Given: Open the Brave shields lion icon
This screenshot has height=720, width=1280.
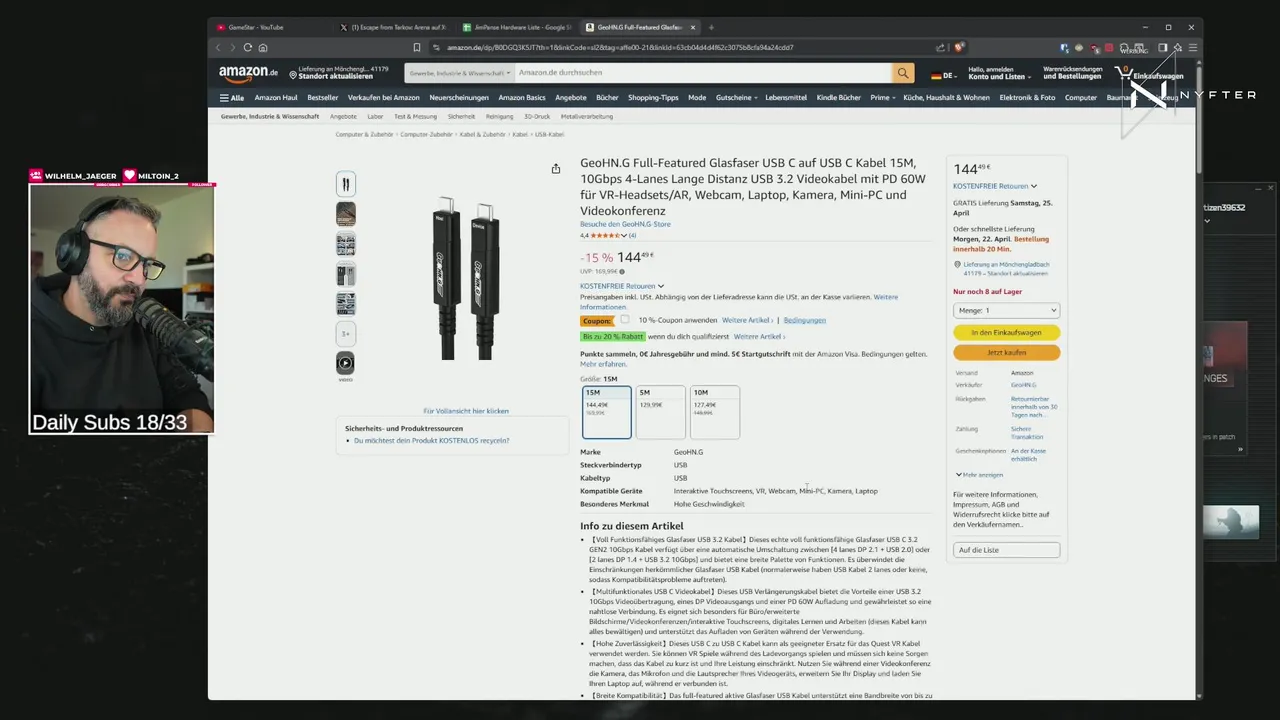Looking at the screenshot, I should pos(958,47).
